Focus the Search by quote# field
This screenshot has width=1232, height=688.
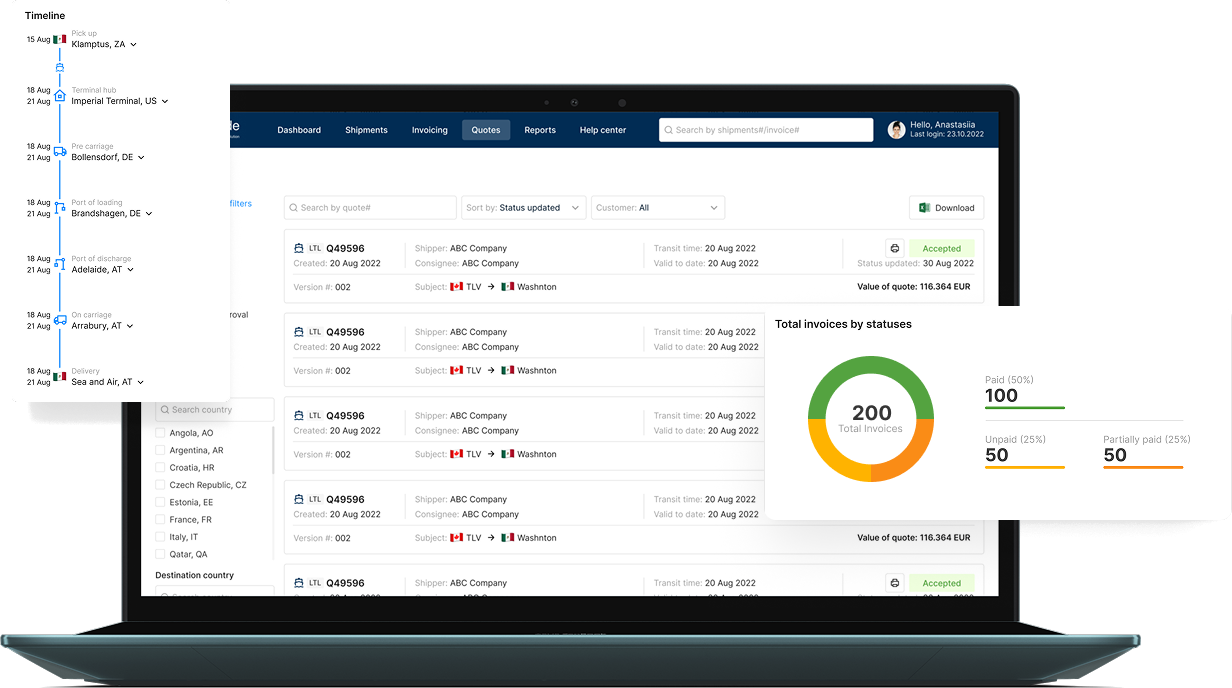[x=370, y=208]
